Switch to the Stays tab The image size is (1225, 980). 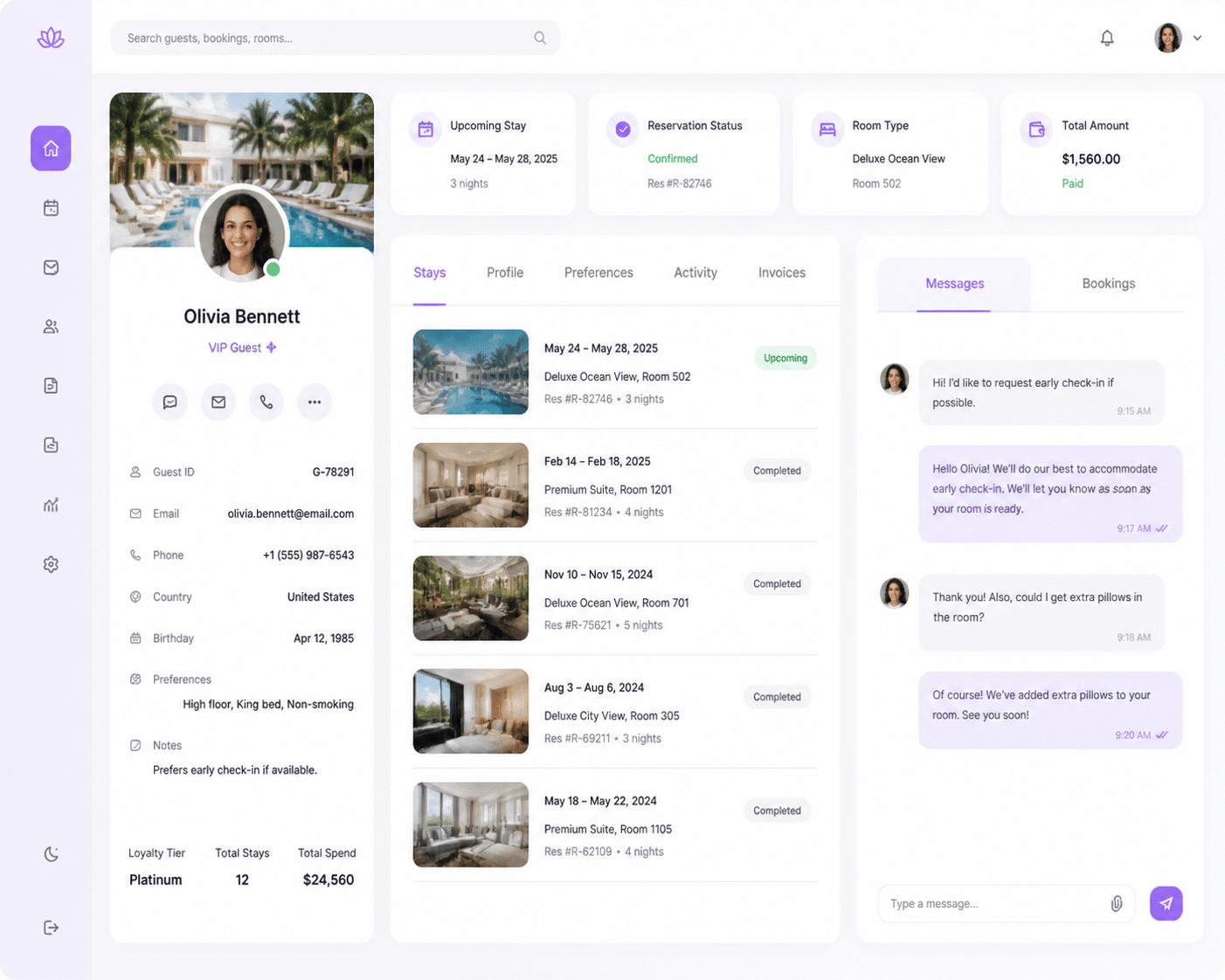click(429, 273)
